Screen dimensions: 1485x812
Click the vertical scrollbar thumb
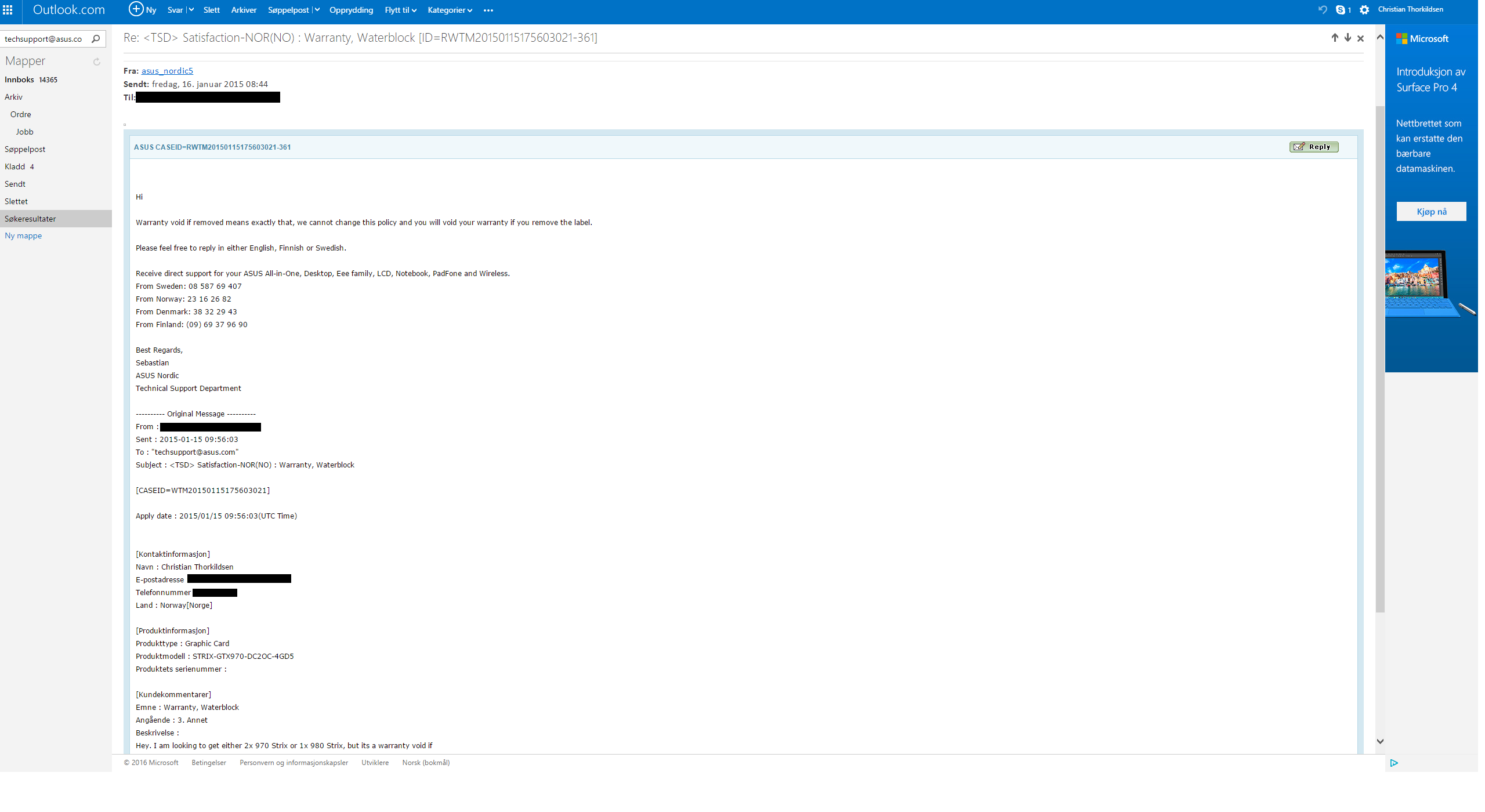[1380, 359]
